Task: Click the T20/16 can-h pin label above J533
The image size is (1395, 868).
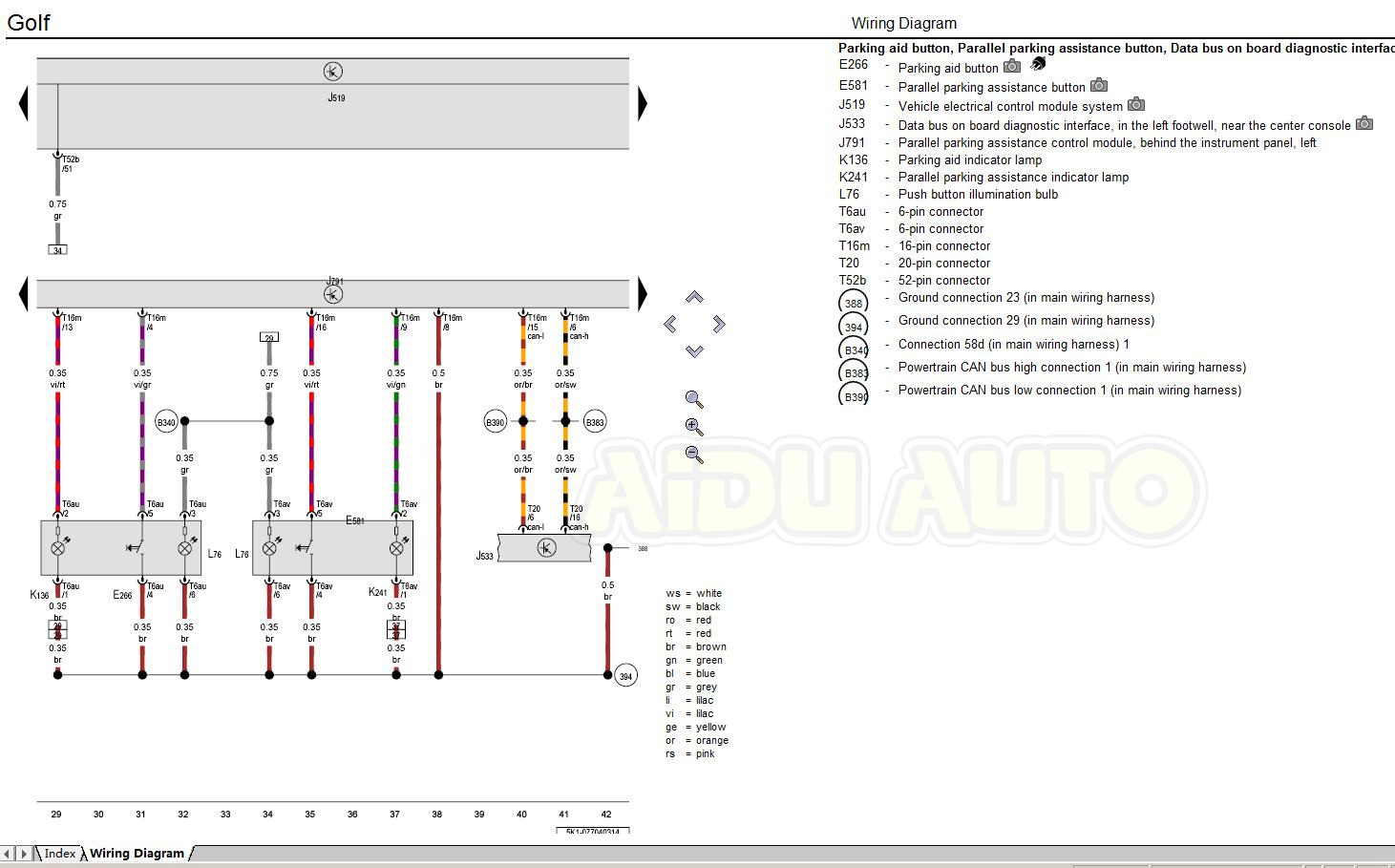Action: click(x=579, y=518)
